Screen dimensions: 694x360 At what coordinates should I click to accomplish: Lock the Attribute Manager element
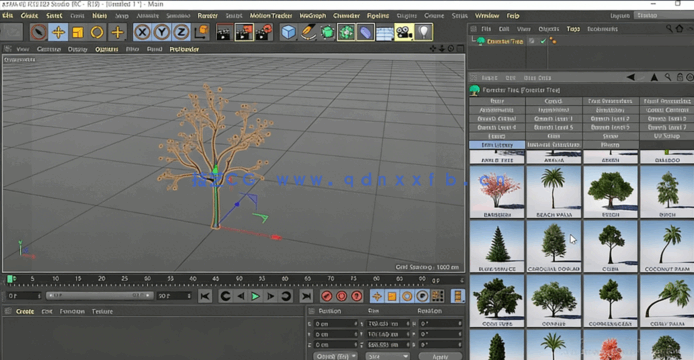pos(680,77)
